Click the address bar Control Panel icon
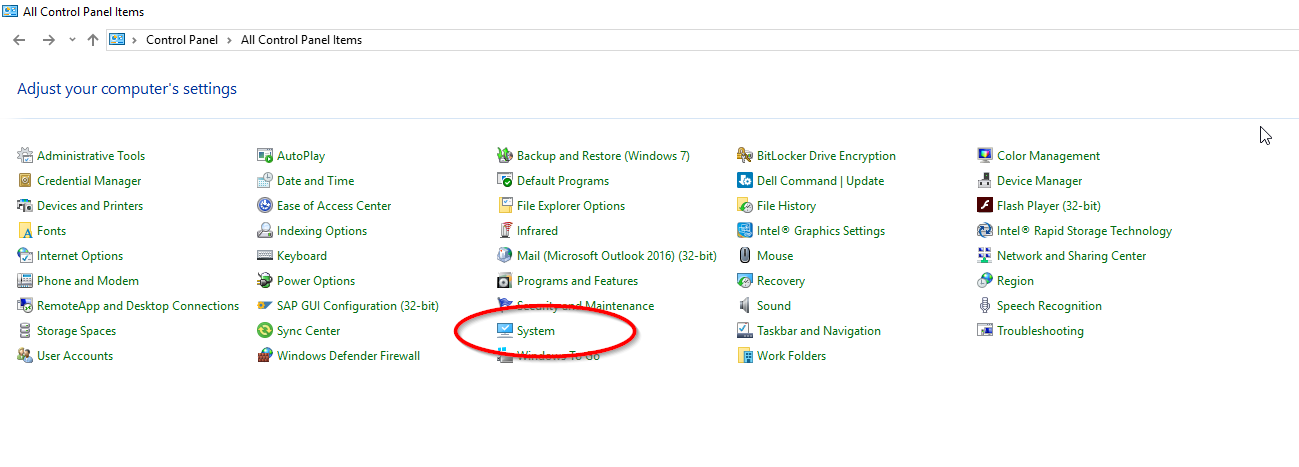This screenshot has height=467, width=1299. point(117,40)
